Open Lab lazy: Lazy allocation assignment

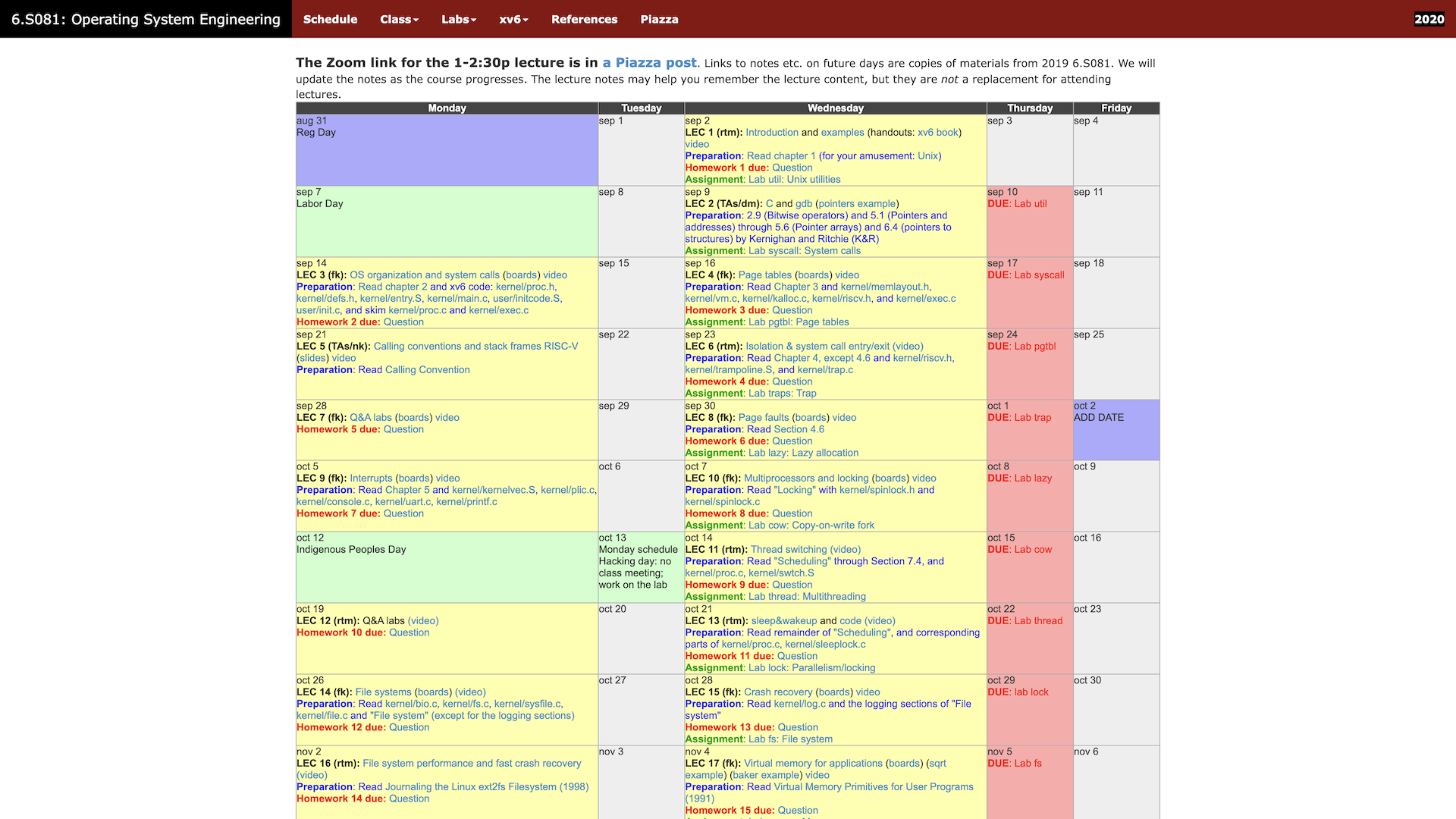pyautogui.click(x=803, y=453)
